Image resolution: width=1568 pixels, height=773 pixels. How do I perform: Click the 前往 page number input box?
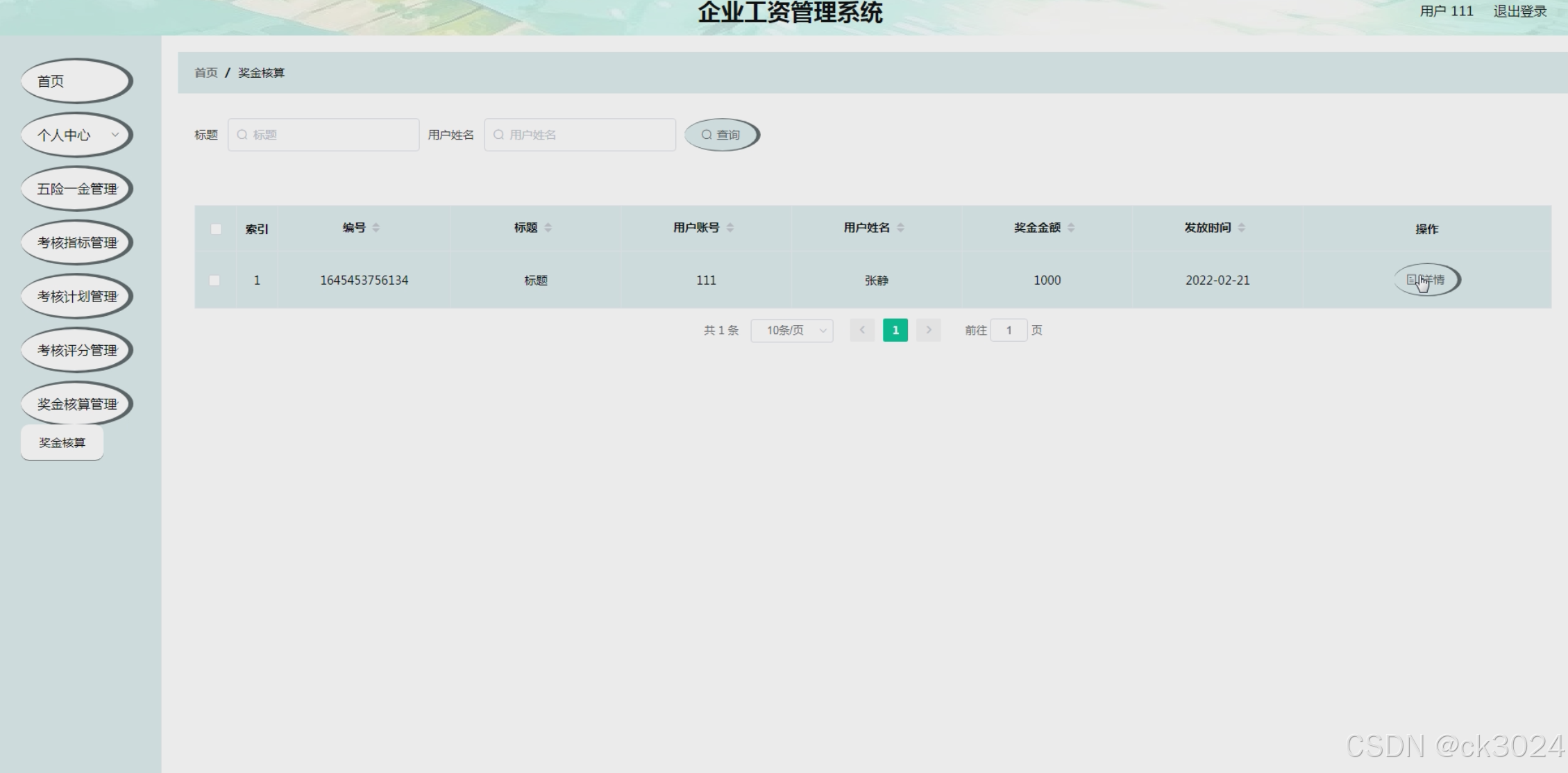(1009, 330)
